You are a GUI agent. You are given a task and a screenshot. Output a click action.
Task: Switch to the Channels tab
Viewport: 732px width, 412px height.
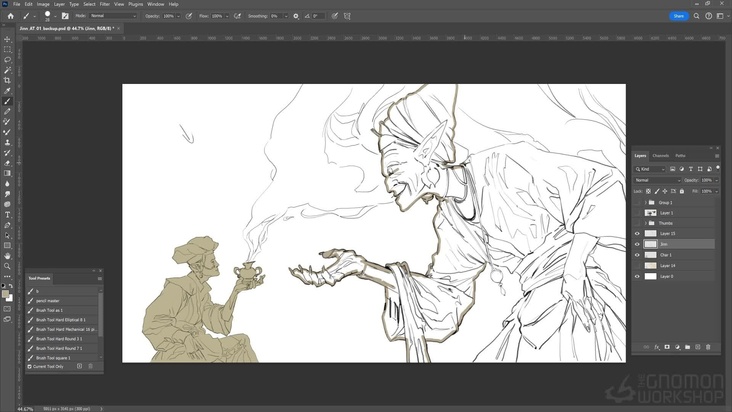661,156
